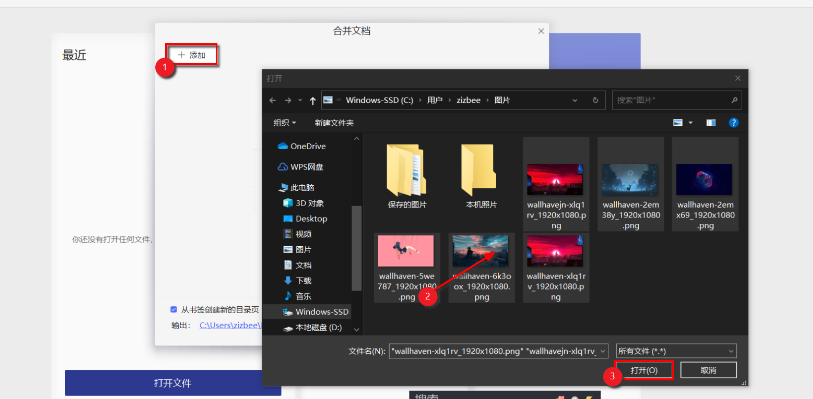Click 添加 in the 合并文档 window
The image size is (813, 399).
click(192, 54)
